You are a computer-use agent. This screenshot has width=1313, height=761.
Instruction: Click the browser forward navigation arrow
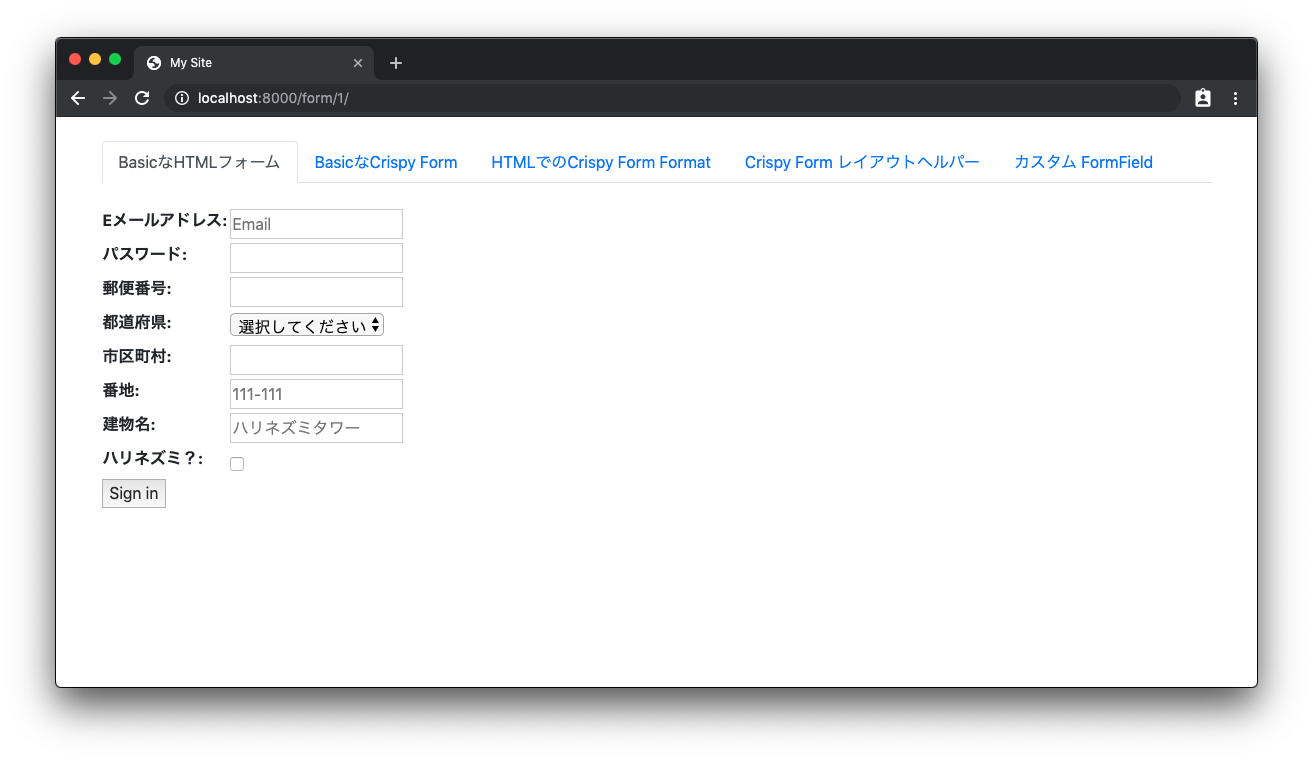110,98
